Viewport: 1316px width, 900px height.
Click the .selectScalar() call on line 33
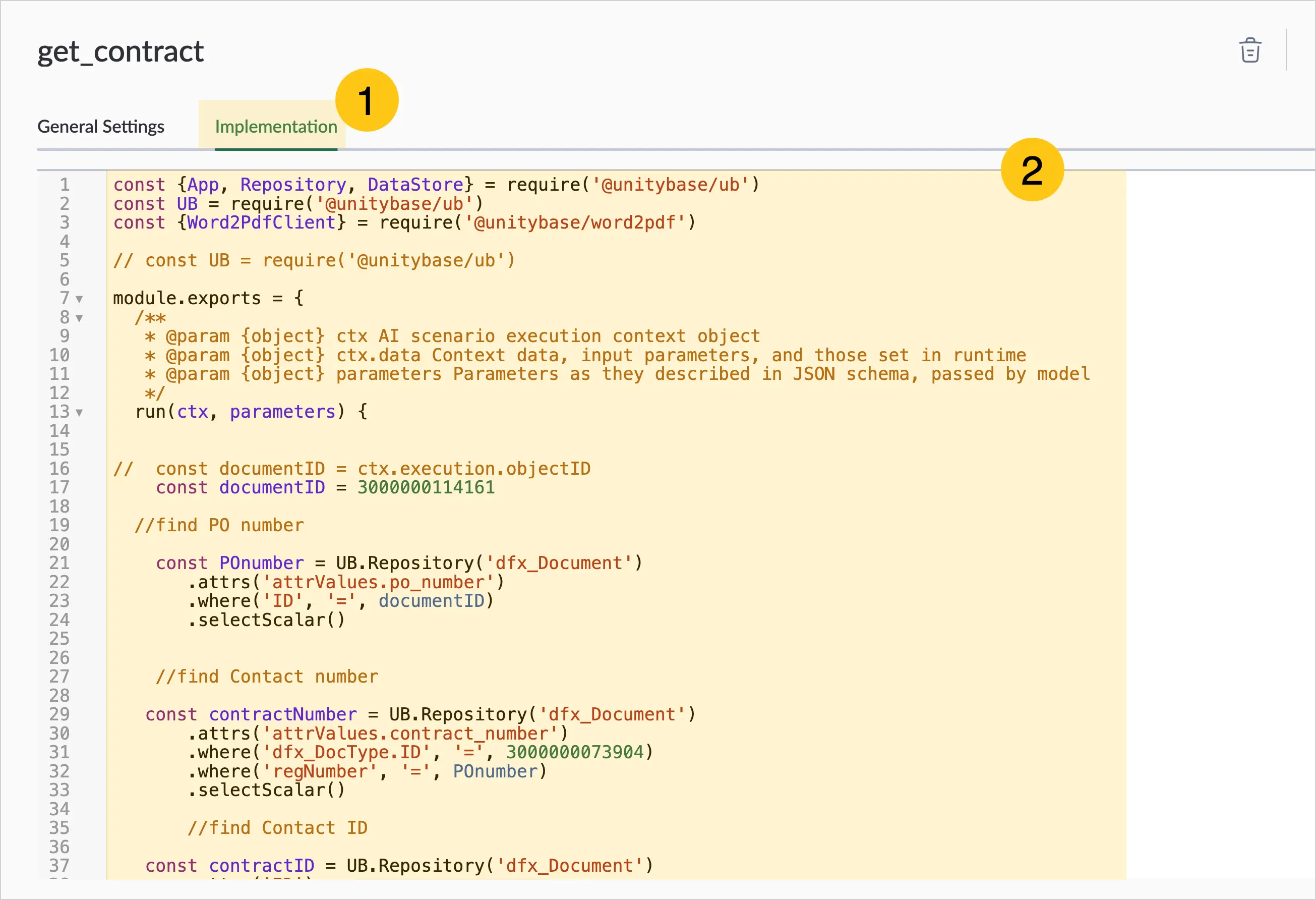(x=266, y=791)
